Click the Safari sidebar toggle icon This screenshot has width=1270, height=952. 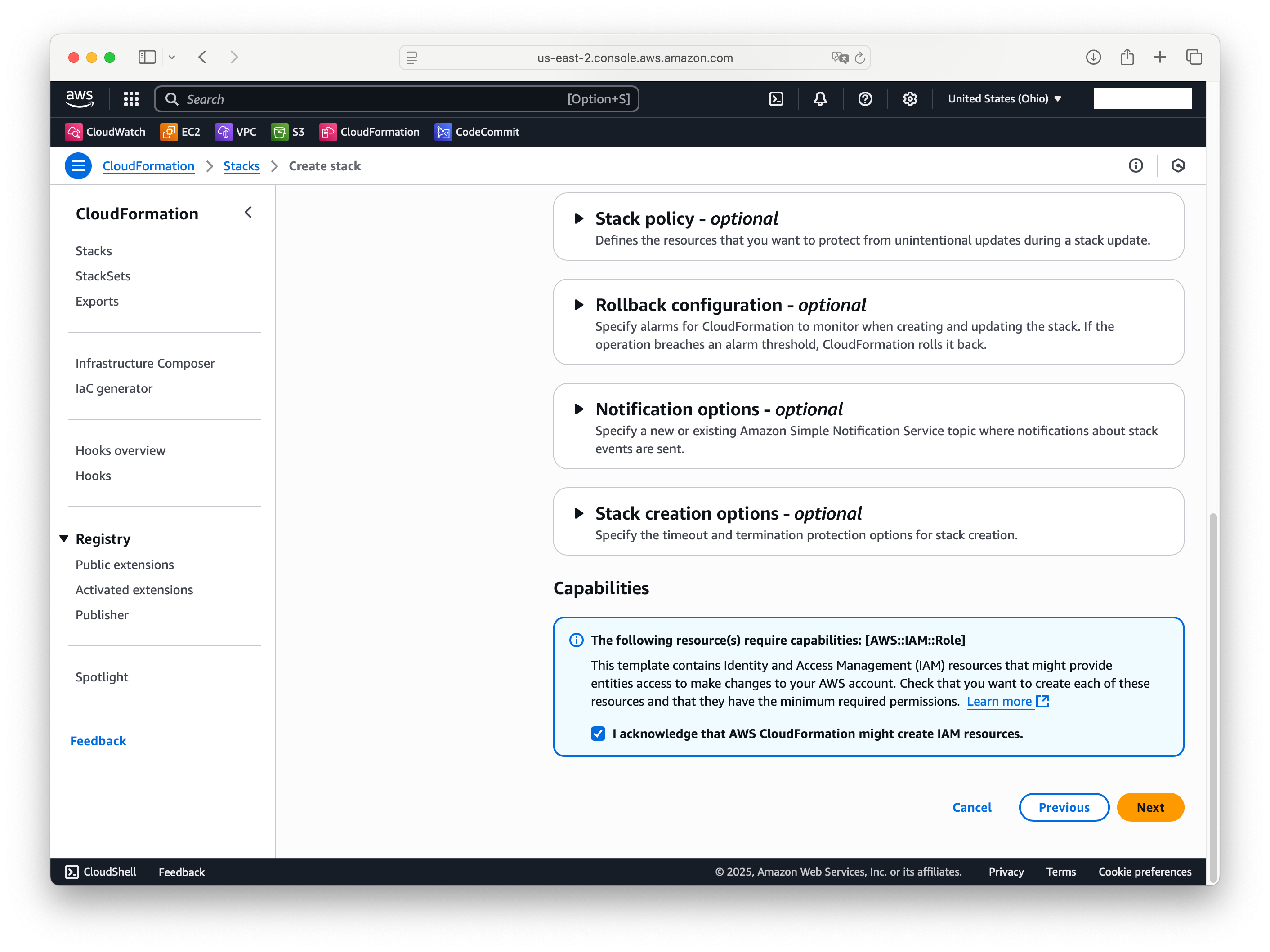coord(147,58)
